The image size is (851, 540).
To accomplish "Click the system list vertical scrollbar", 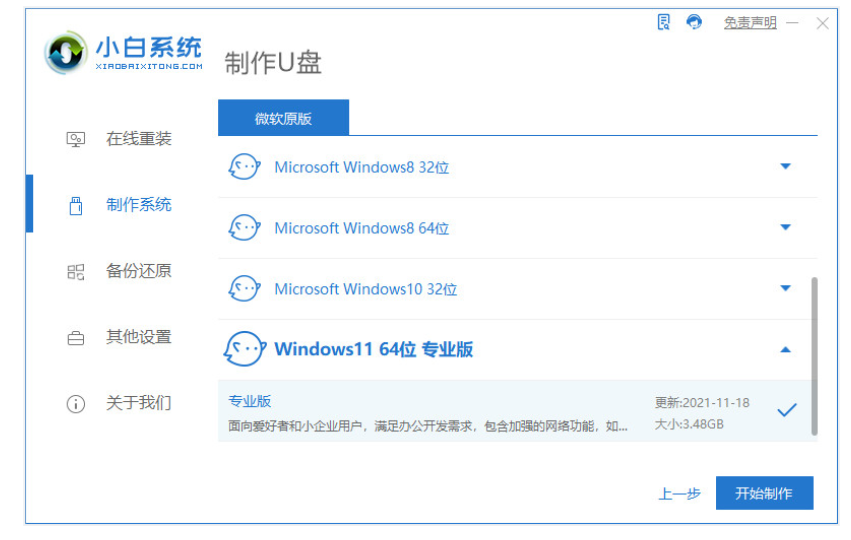I will tap(813, 355).
